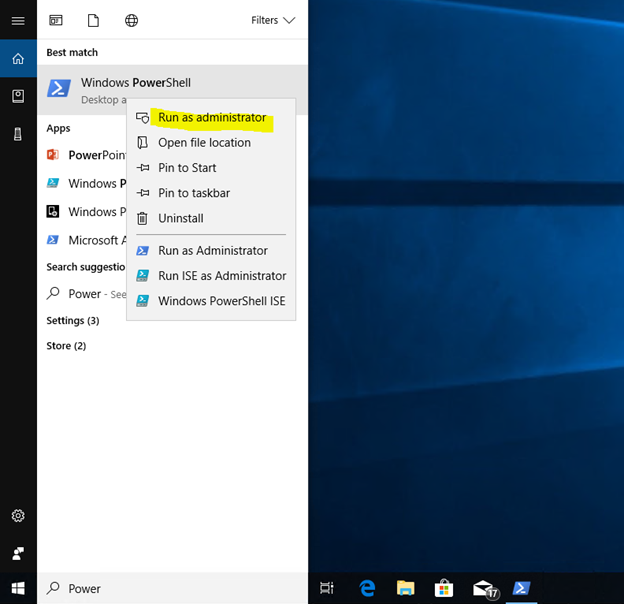Launch Microsoft Edge from taskbar

coord(367,588)
